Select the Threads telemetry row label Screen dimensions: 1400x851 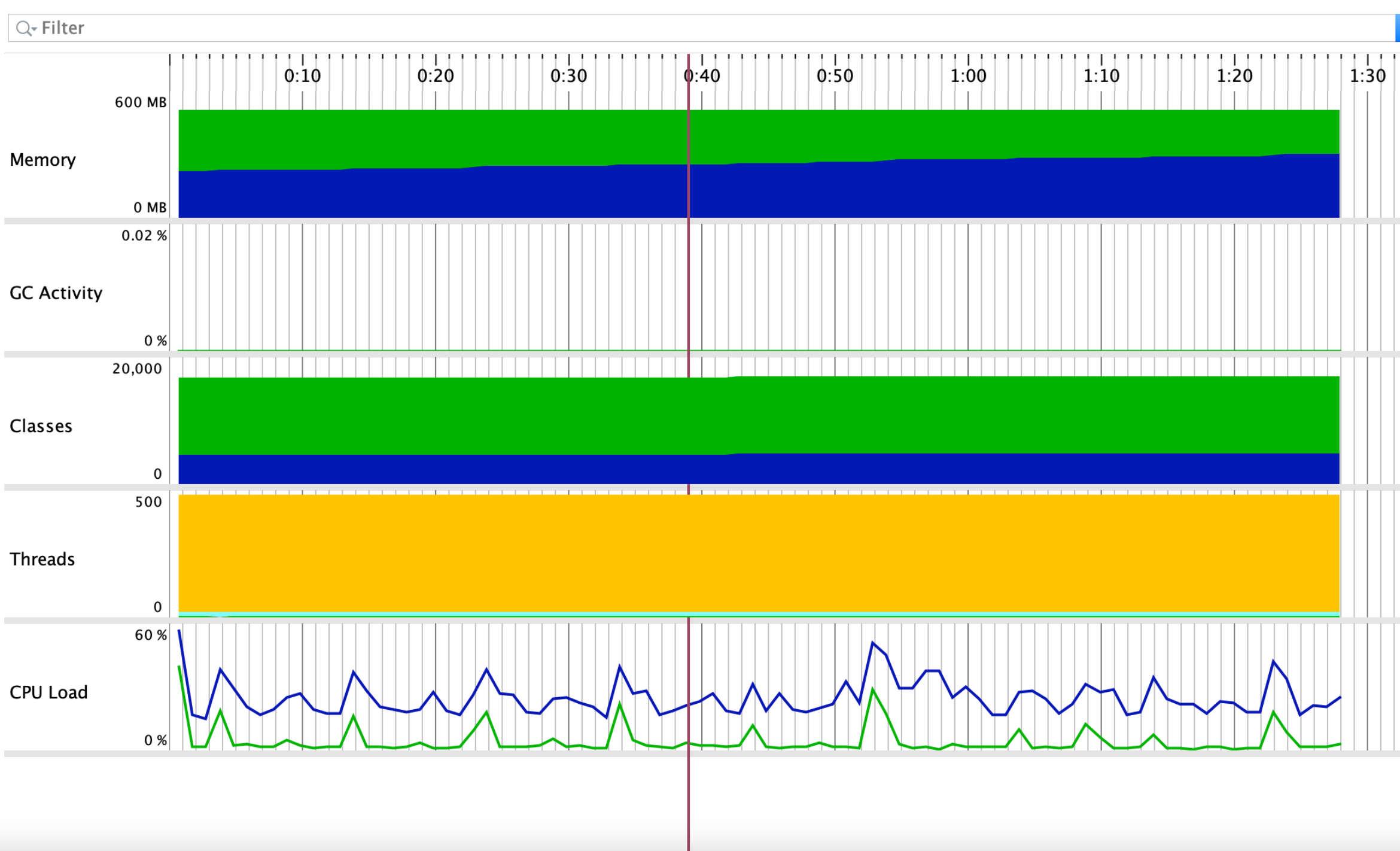[x=42, y=559]
